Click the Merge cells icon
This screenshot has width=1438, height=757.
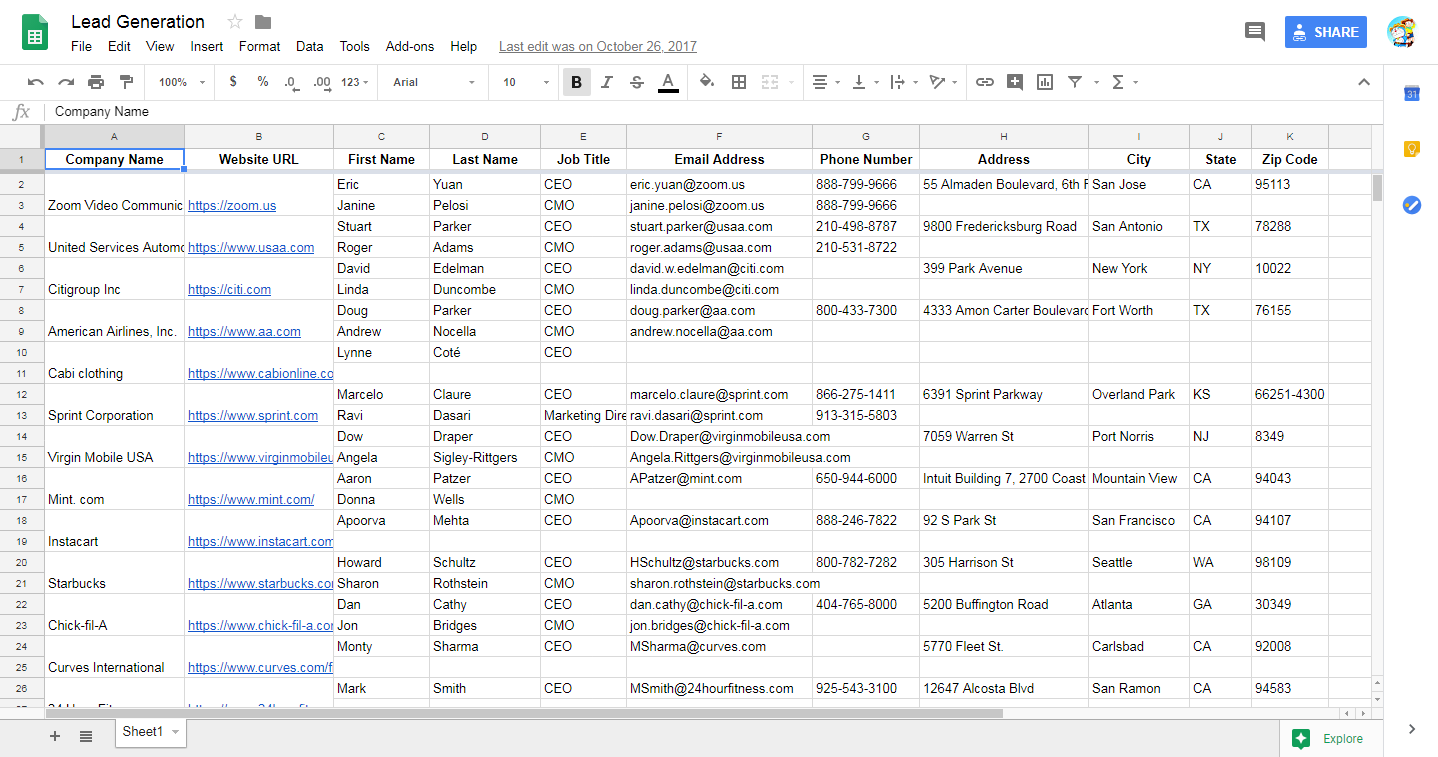pyautogui.click(x=770, y=82)
